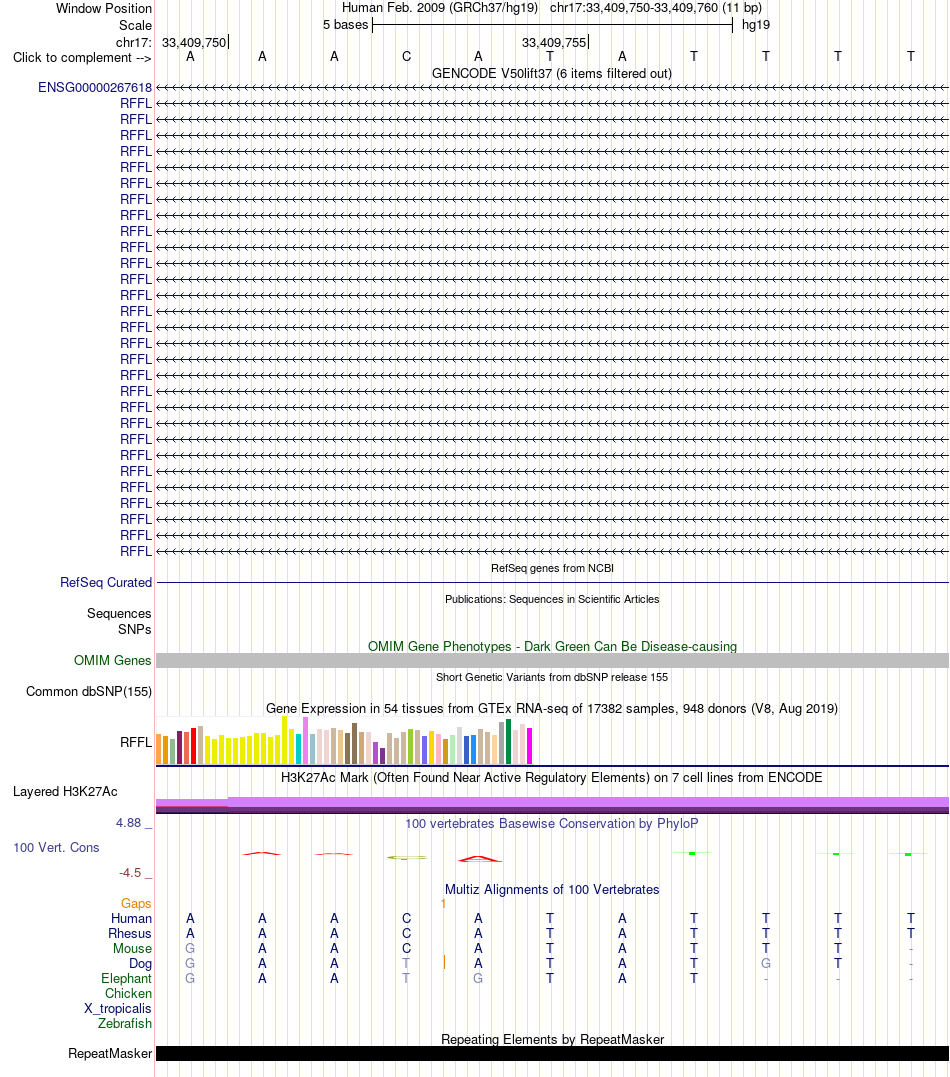This screenshot has width=950, height=1077.
Task: Click the Sequences label in Publications track
Action: point(119,613)
